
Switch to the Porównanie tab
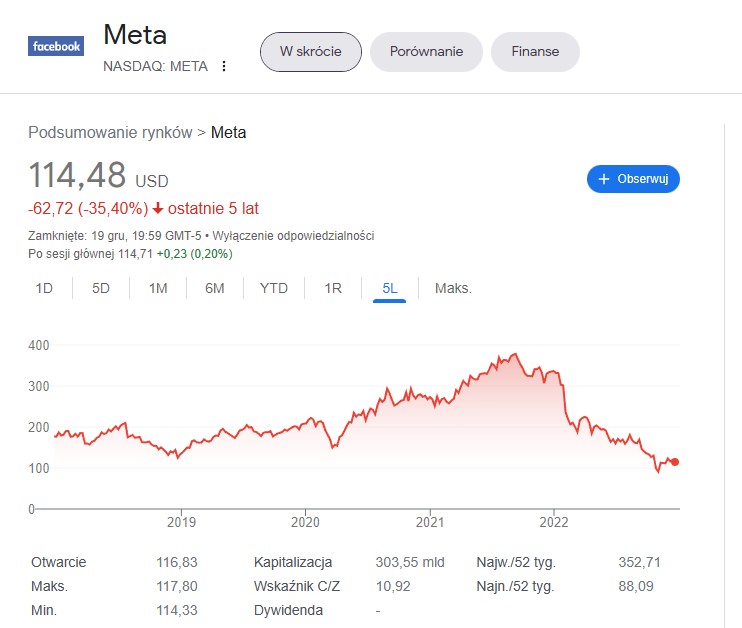click(x=426, y=52)
